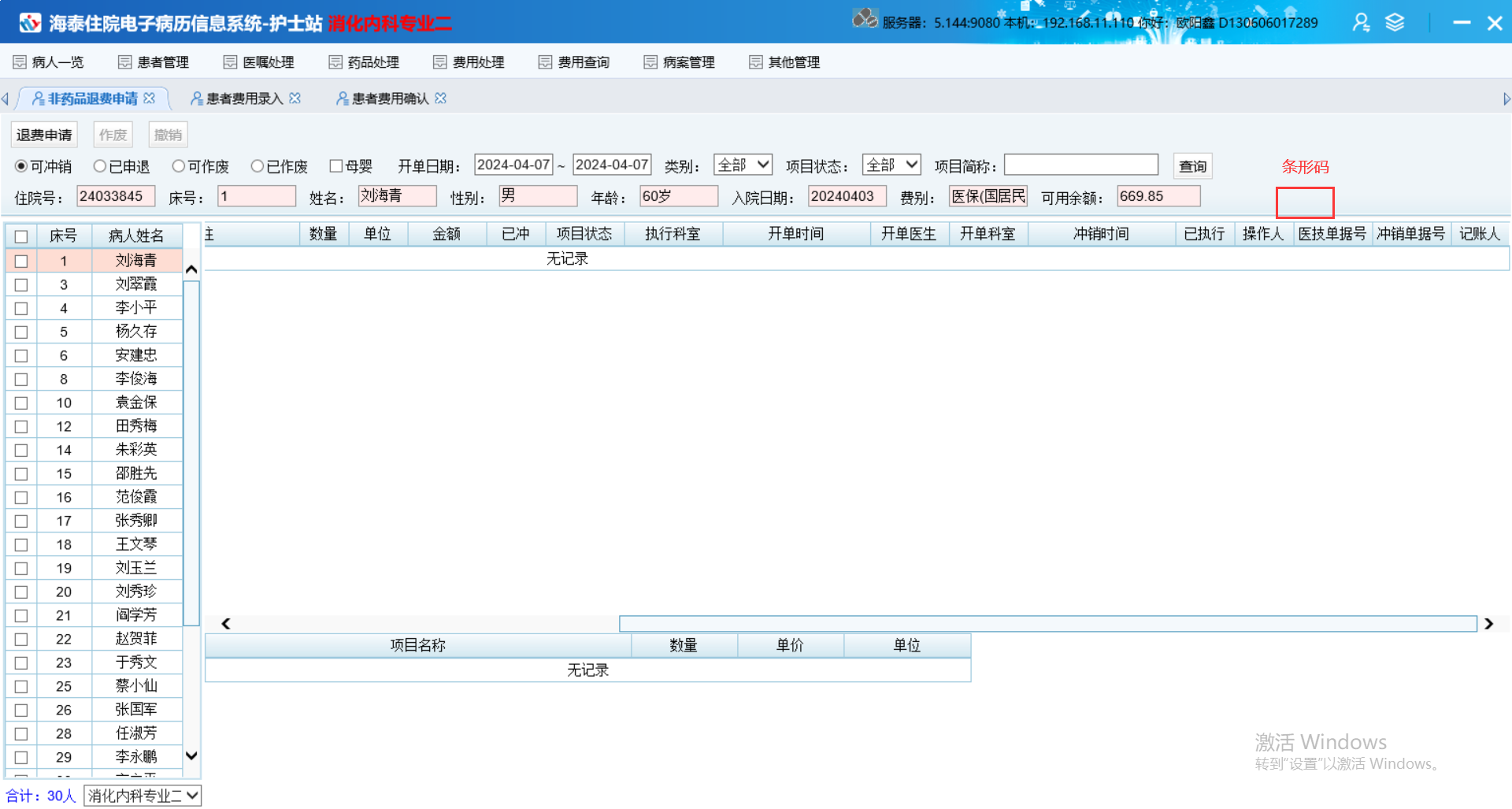Image resolution: width=1512 pixels, height=809 pixels.
Task: Click the 查询 button
Action: [x=1192, y=166]
